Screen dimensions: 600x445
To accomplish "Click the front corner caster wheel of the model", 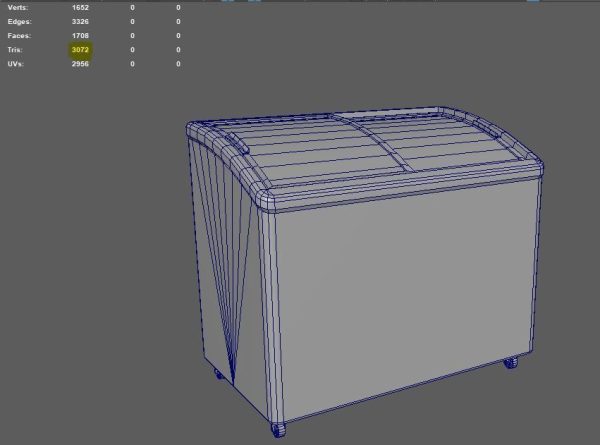I will 278,429.
